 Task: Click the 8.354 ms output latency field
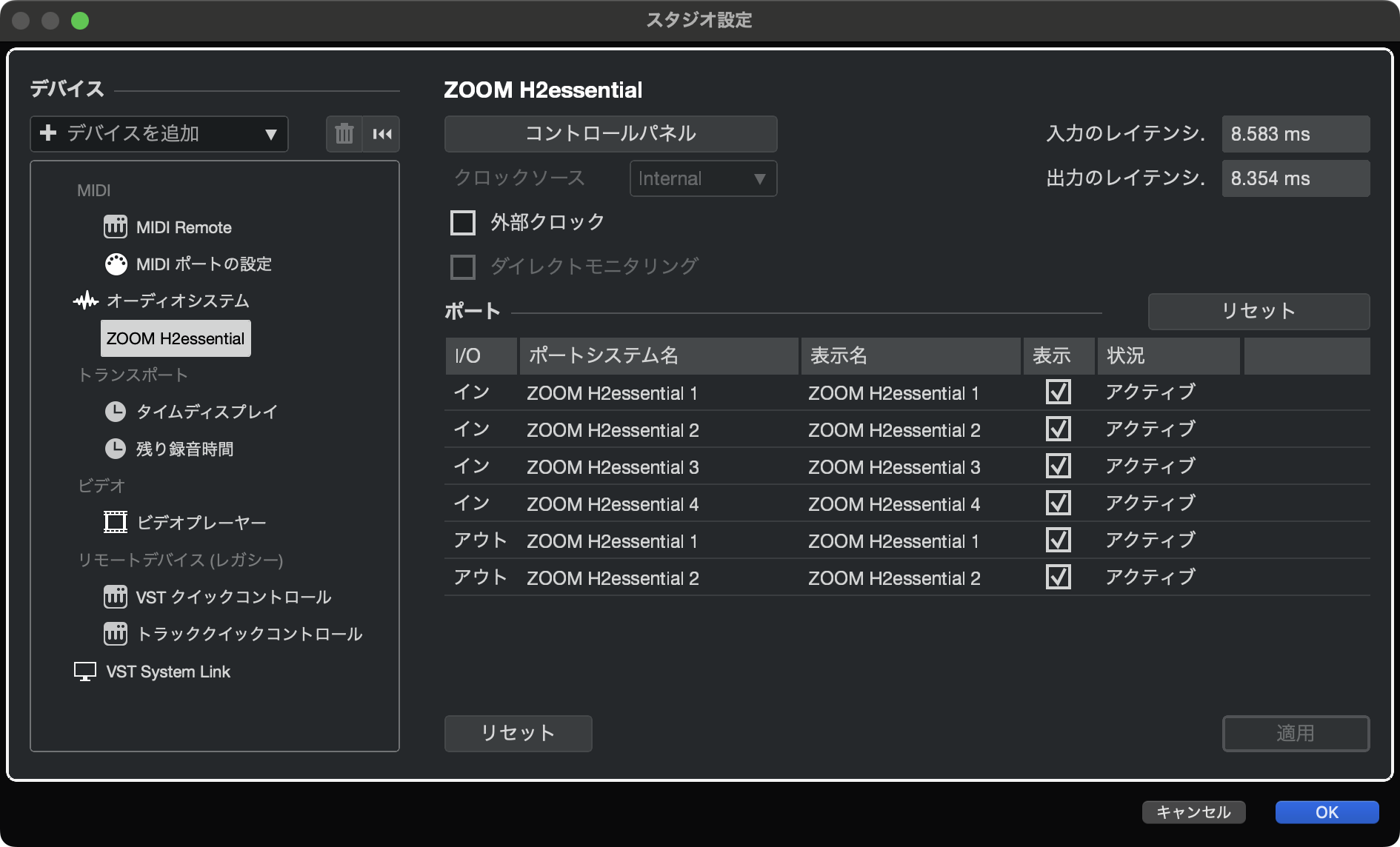pyautogui.click(x=1296, y=178)
